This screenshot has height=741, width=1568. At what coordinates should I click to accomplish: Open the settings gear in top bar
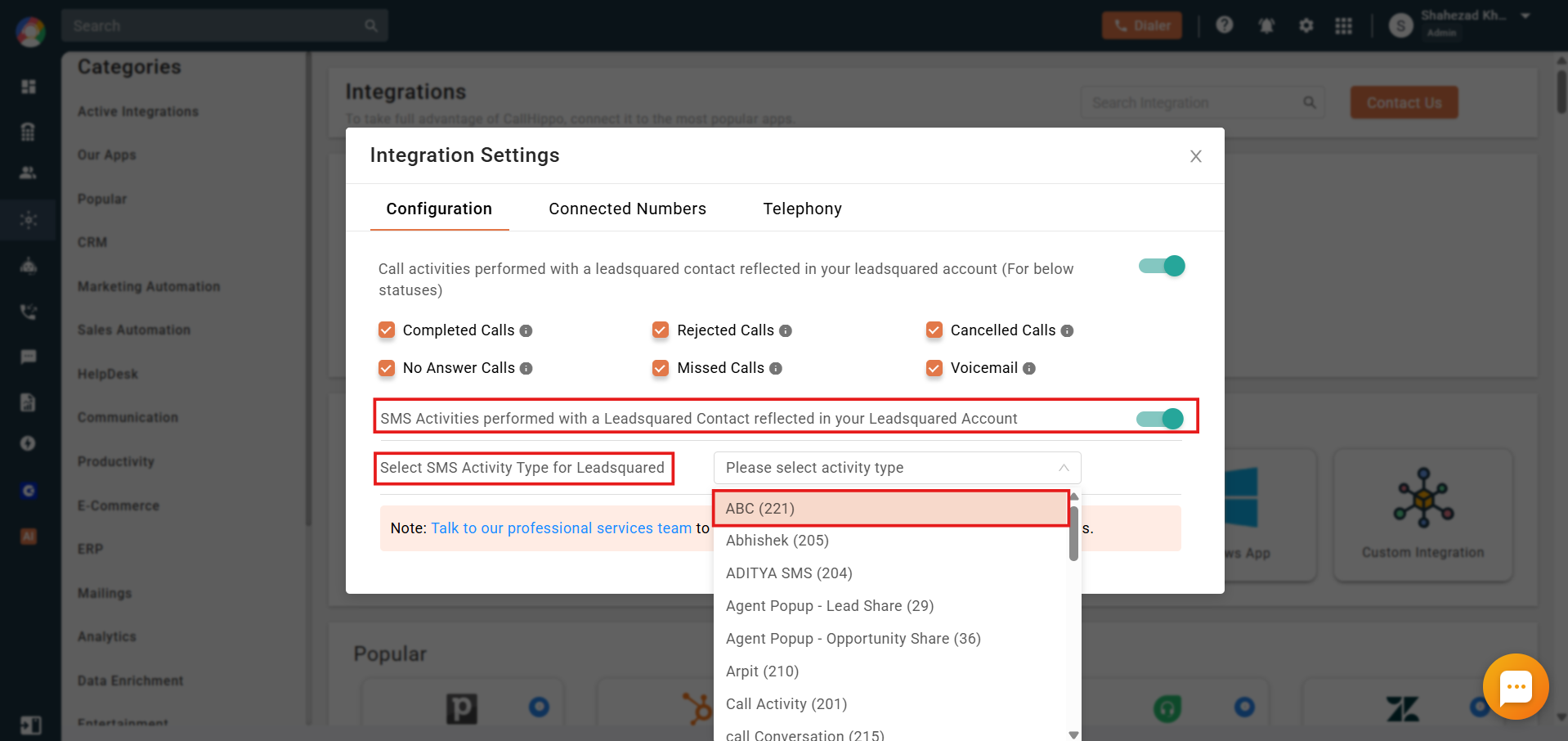click(1306, 25)
